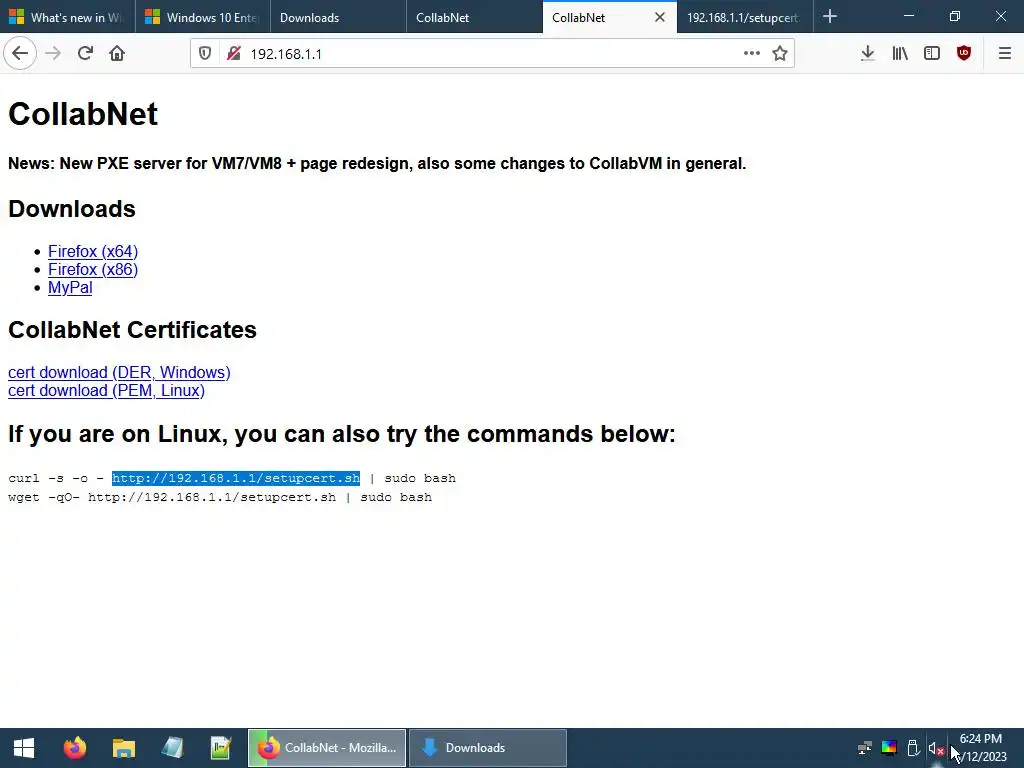Click the forward navigation arrow
Screen dimensions: 1024x768
click(x=53, y=54)
